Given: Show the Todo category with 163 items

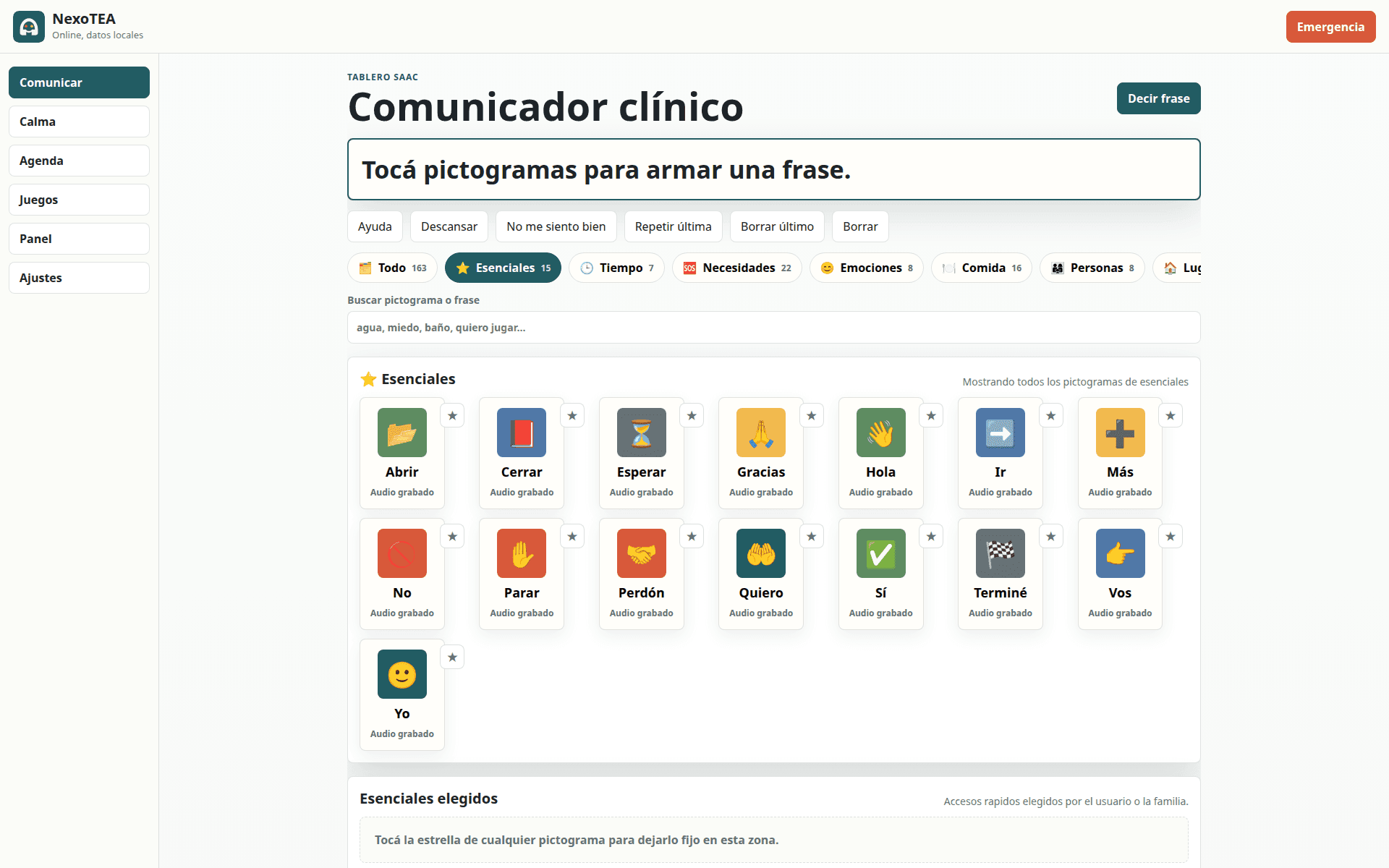Looking at the screenshot, I should 393,268.
